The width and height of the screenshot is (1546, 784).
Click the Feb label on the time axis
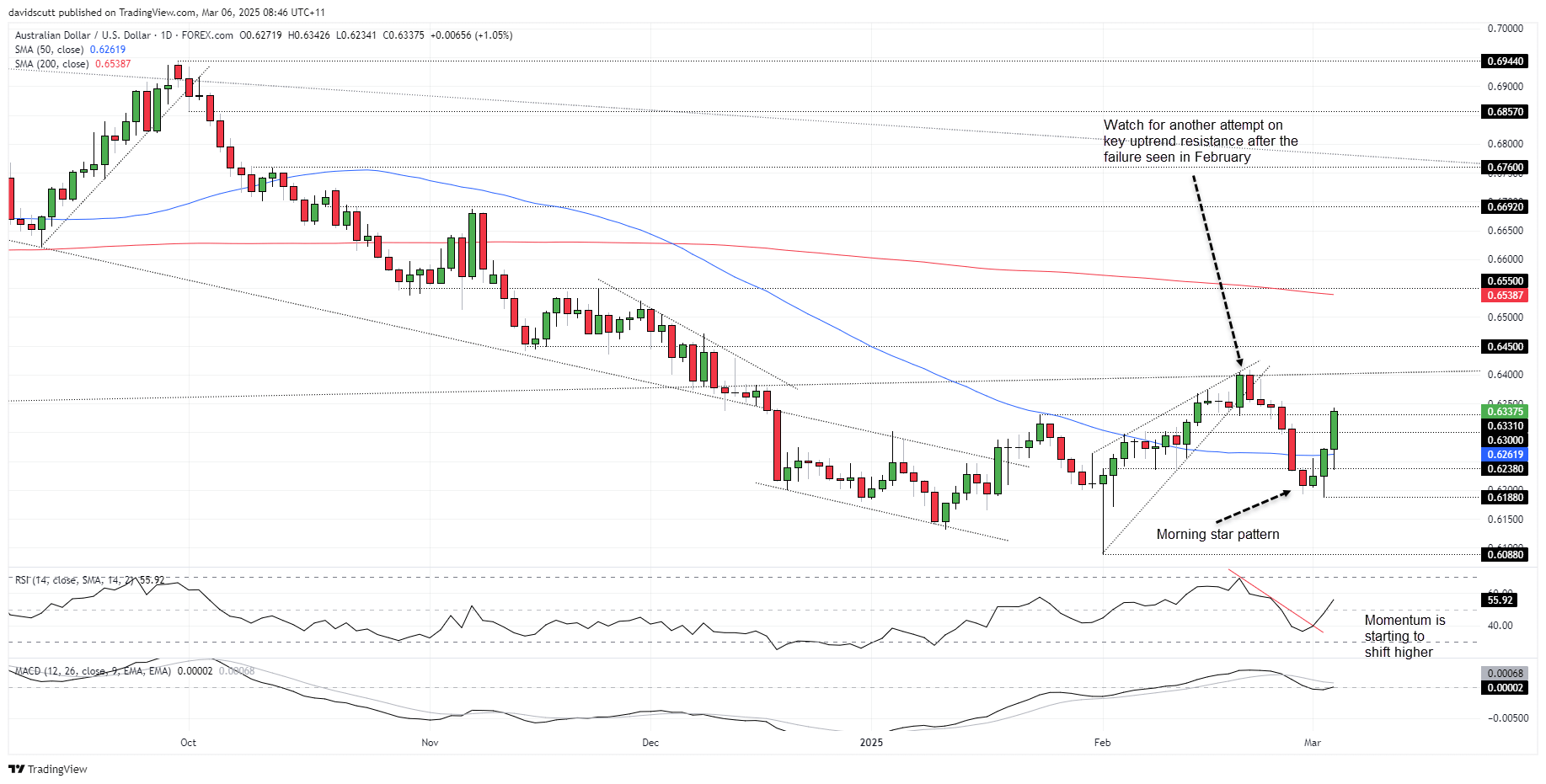coord(1102,743)
